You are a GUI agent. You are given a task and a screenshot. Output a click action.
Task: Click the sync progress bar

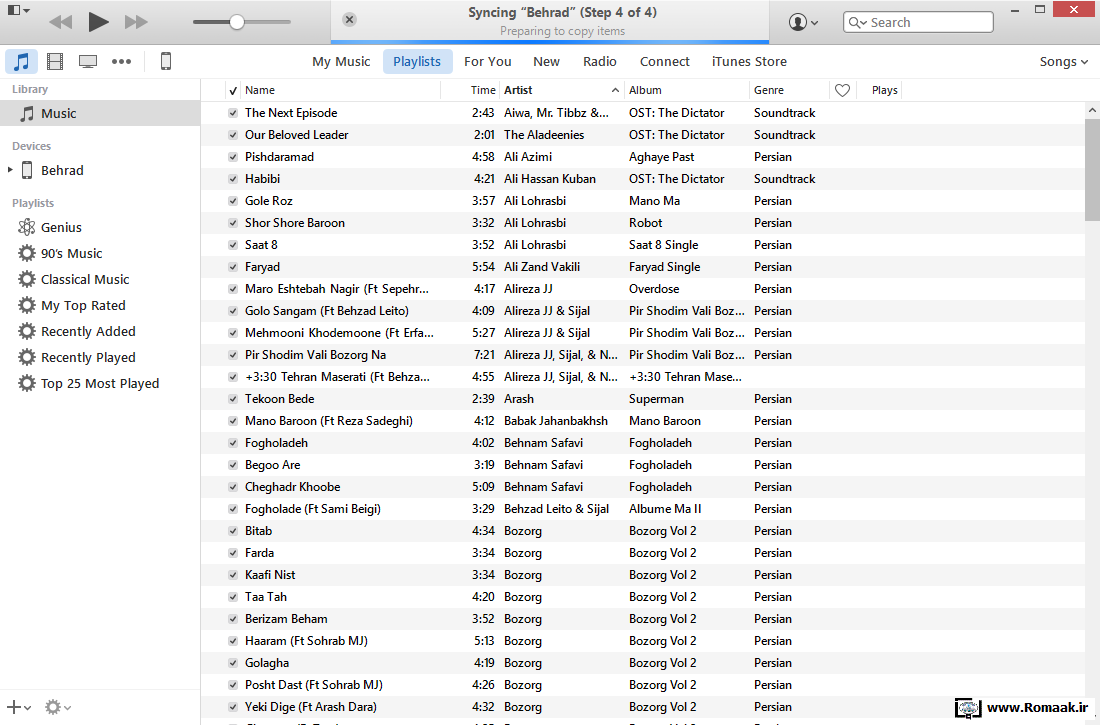(549, 42)
